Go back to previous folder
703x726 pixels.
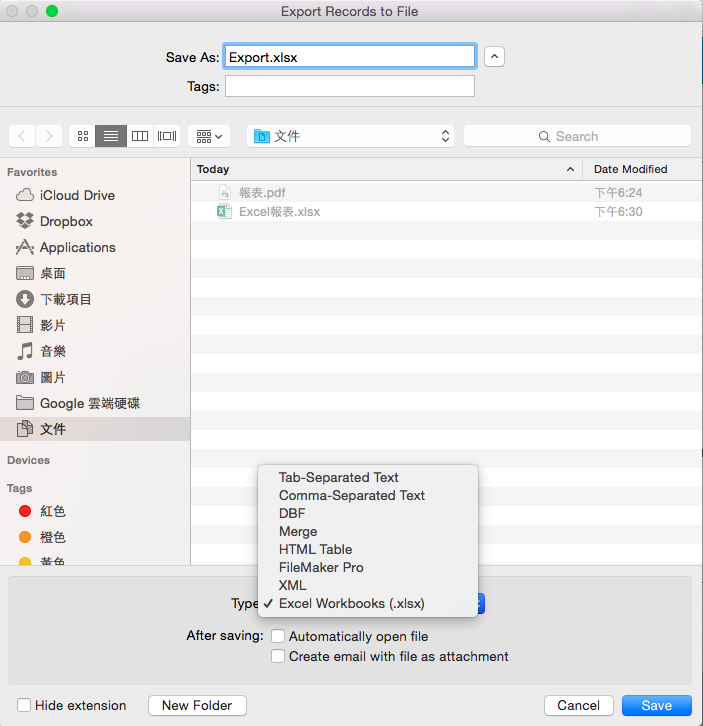[x=22, y=136]
